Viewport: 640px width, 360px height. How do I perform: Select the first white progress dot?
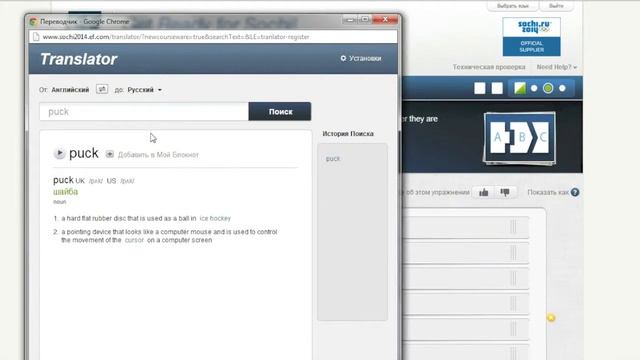pos(534,88)
